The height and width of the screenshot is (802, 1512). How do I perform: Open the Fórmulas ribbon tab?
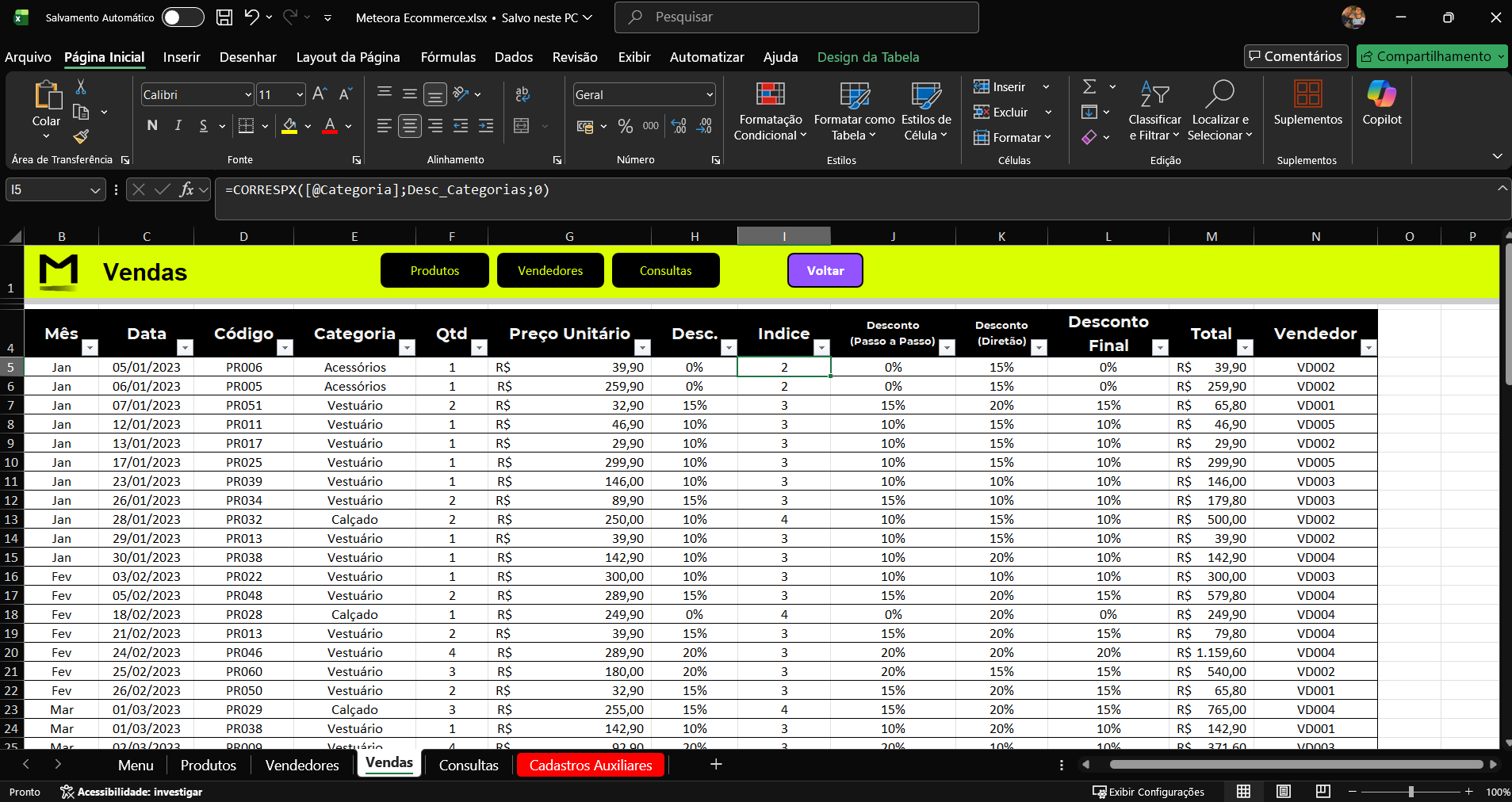448,57
